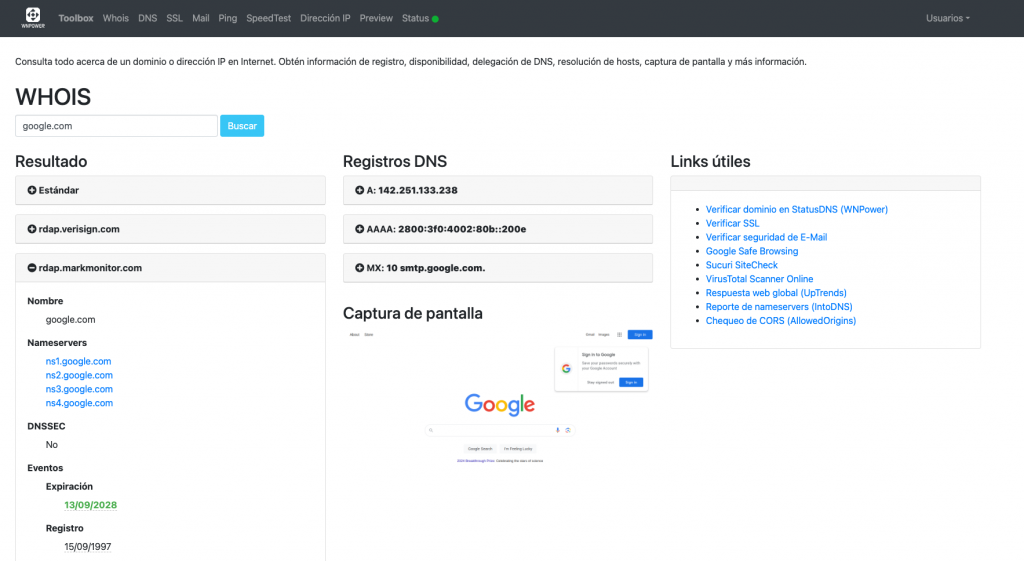The height and width of the screenshot is (561, 1024).
Task: Collapse the rdap.markmonitor.com panel
Action: point(170,268)
